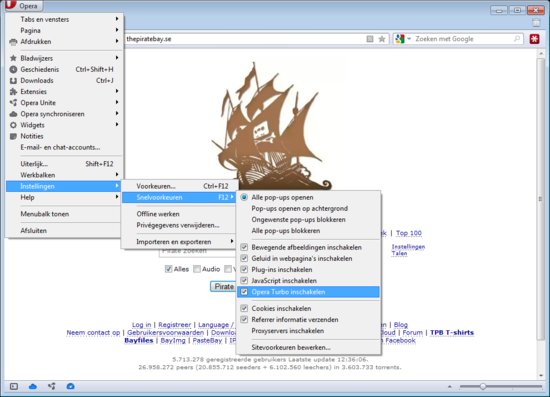The image size is (550, 397).
Task: Adjust the zoom slider handle
Action: pos(483,386)
